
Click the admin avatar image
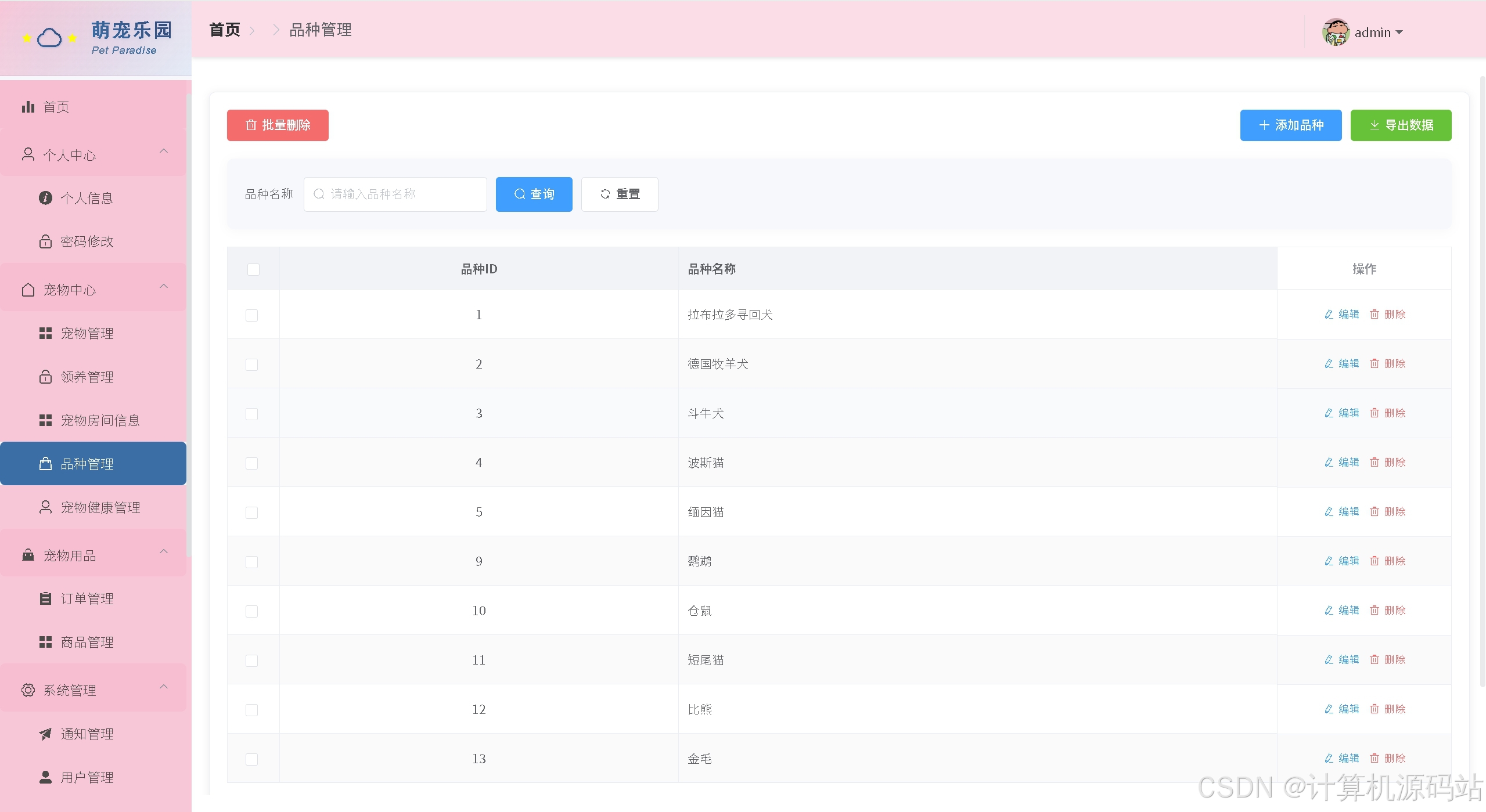click(1336, 32)
